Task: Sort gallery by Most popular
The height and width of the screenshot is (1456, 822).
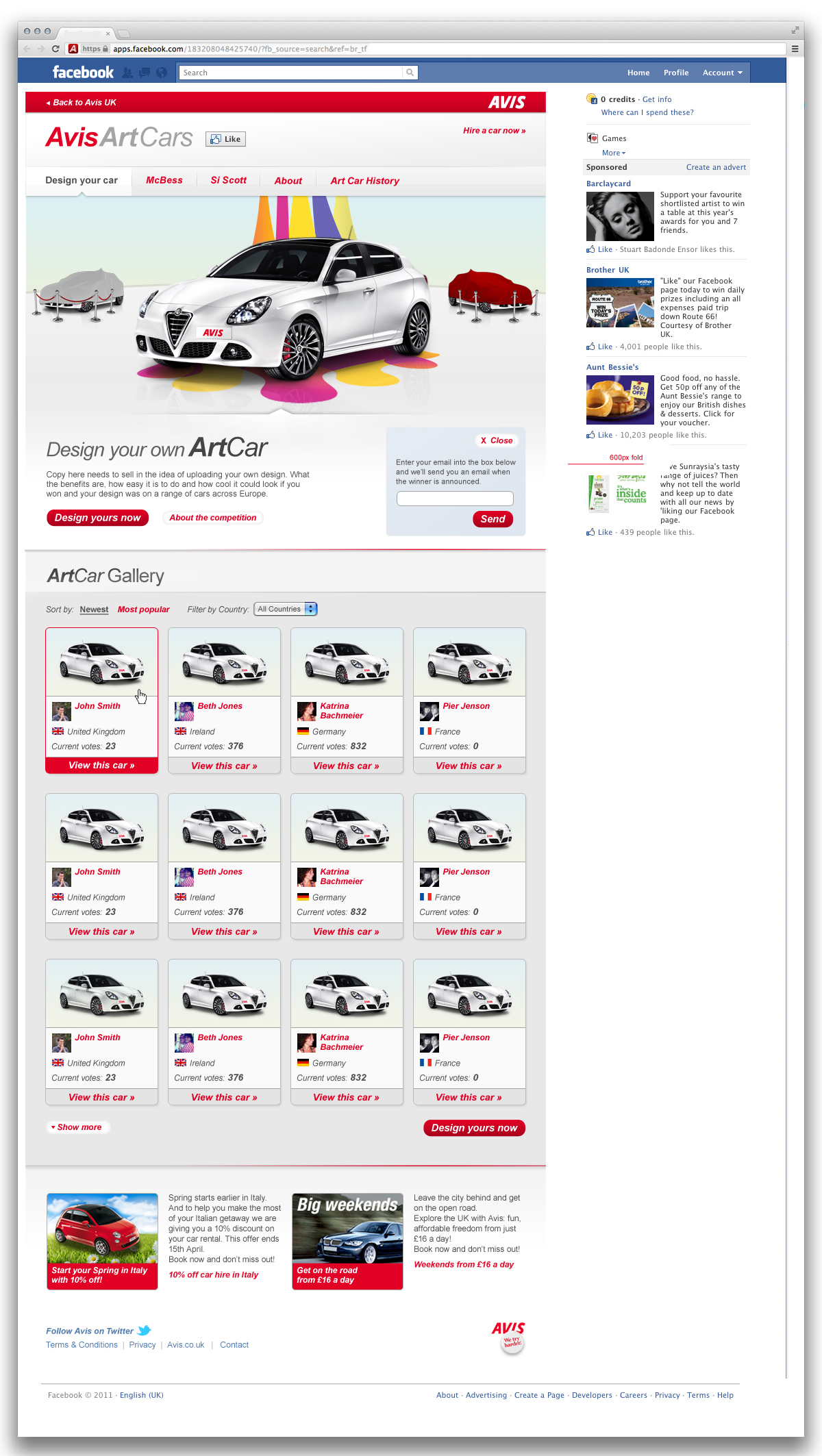Action: pos(144,610)
